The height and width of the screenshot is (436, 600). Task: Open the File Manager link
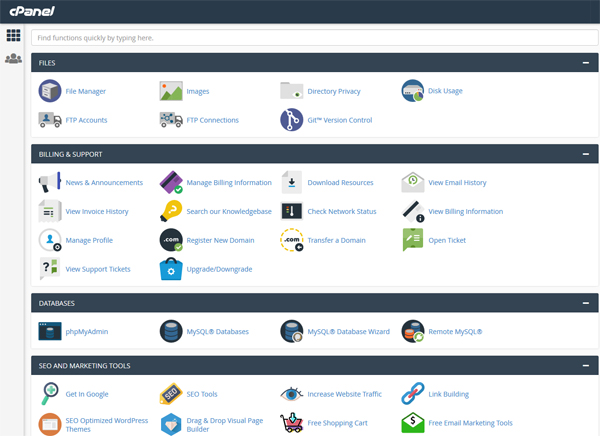coord(86,91)
